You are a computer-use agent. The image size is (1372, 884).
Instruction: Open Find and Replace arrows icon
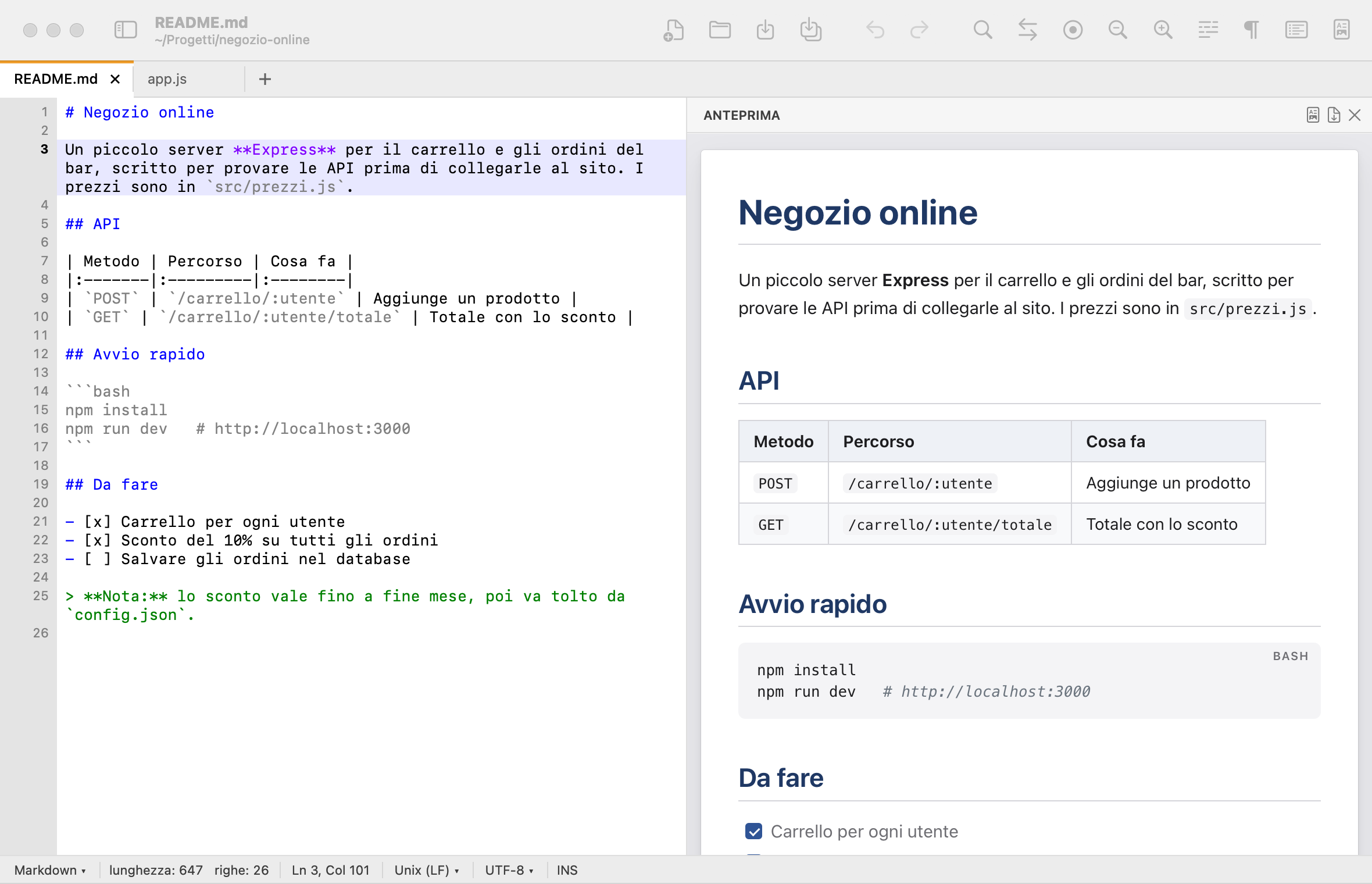1027,30
